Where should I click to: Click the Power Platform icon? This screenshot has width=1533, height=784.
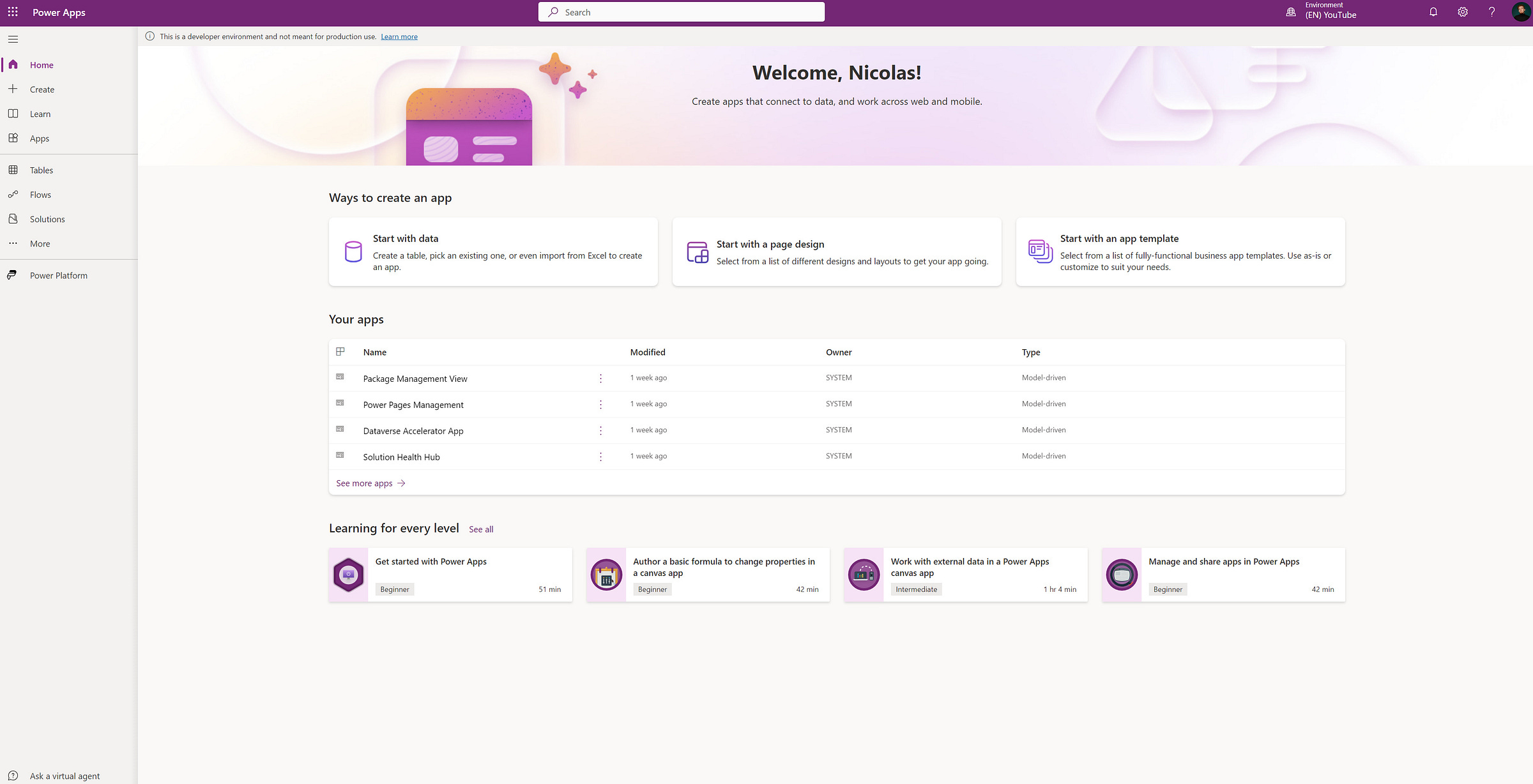tap(11, 275)
